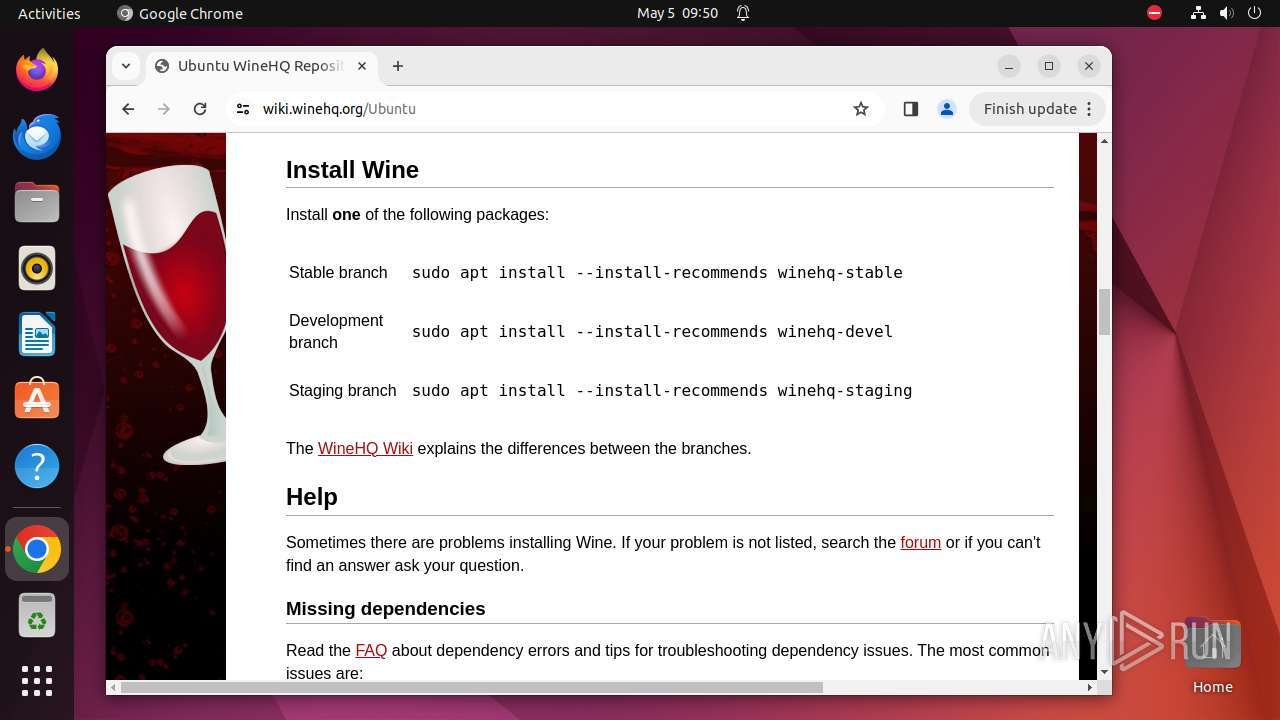The width and height of the screenshot is (1280, 720).
Task: Select the Ubuntu WineHQ Repository tab
Action: pos(262,66)
